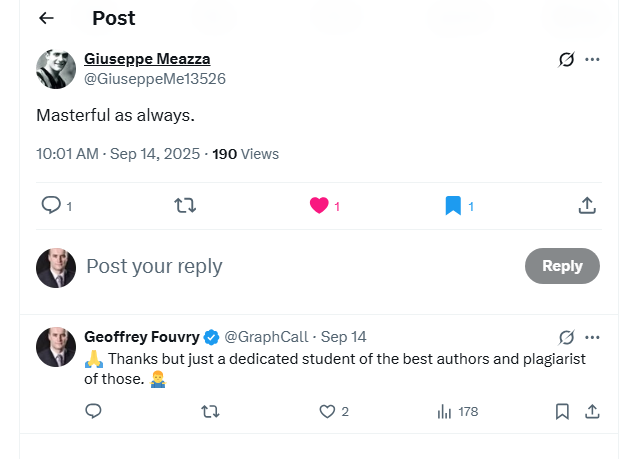The height and width of the screenshot is (459, 622).
Task: Repost the Masterful as always post
Action: click(x=185, y=205)
